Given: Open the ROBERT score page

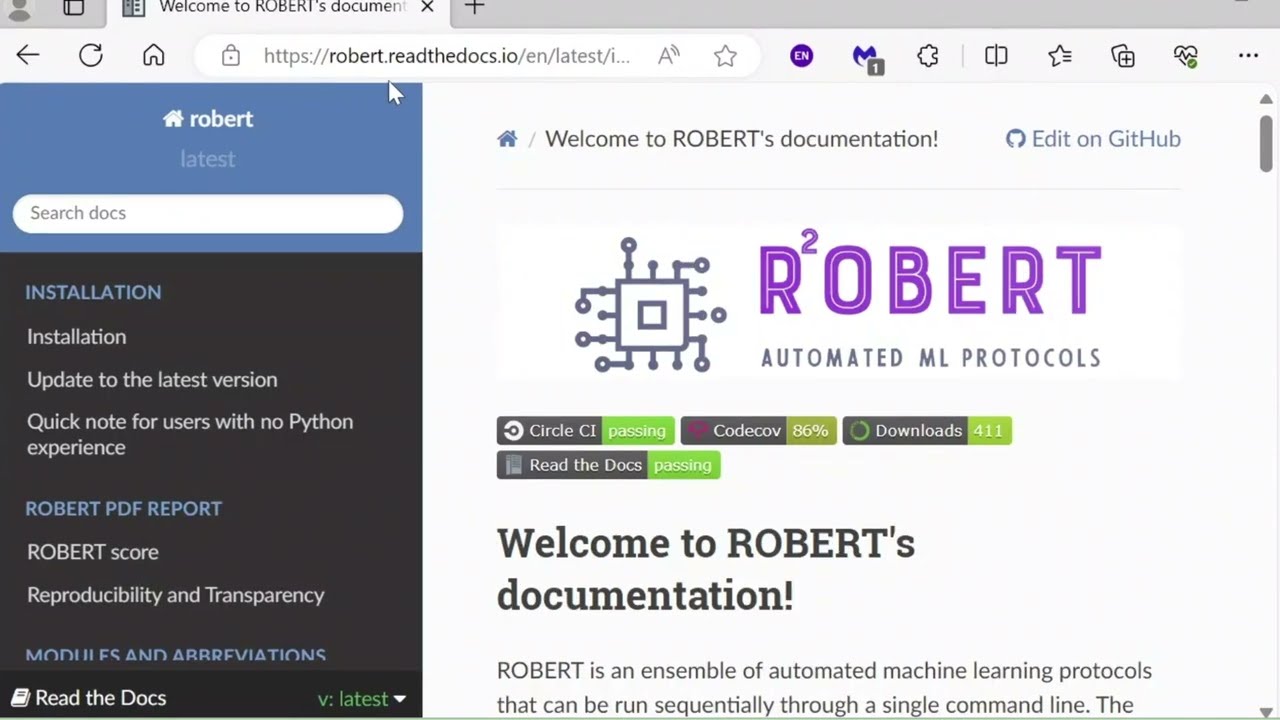Looking at the screenshot, I should point(93,552).
